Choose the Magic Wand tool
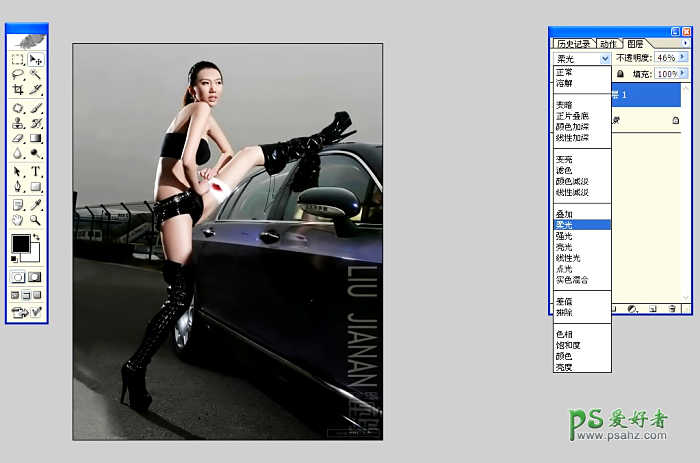Image resolution: width=700 pixels, height=463 pixels. (35, 75)
